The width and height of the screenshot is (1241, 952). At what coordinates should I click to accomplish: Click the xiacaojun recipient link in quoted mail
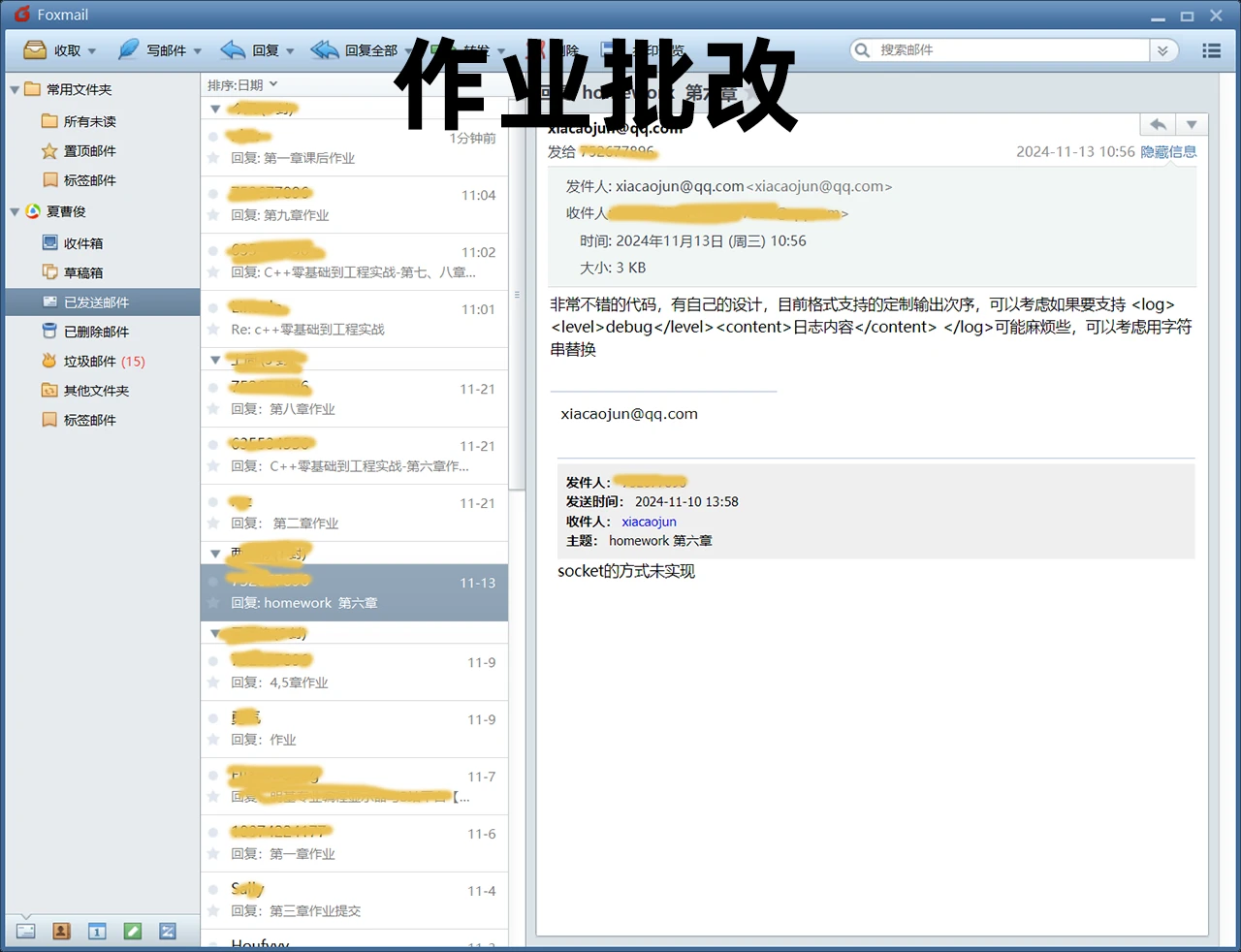pos(649,522)
